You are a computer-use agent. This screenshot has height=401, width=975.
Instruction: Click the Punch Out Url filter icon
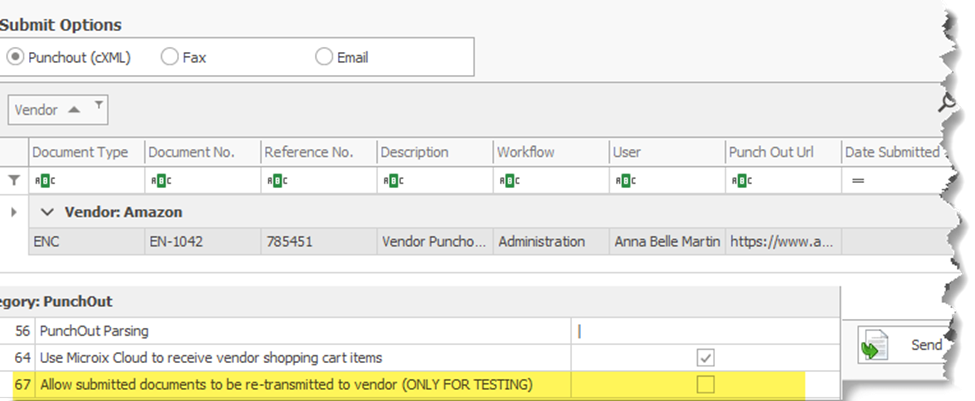tap(740, 181)
